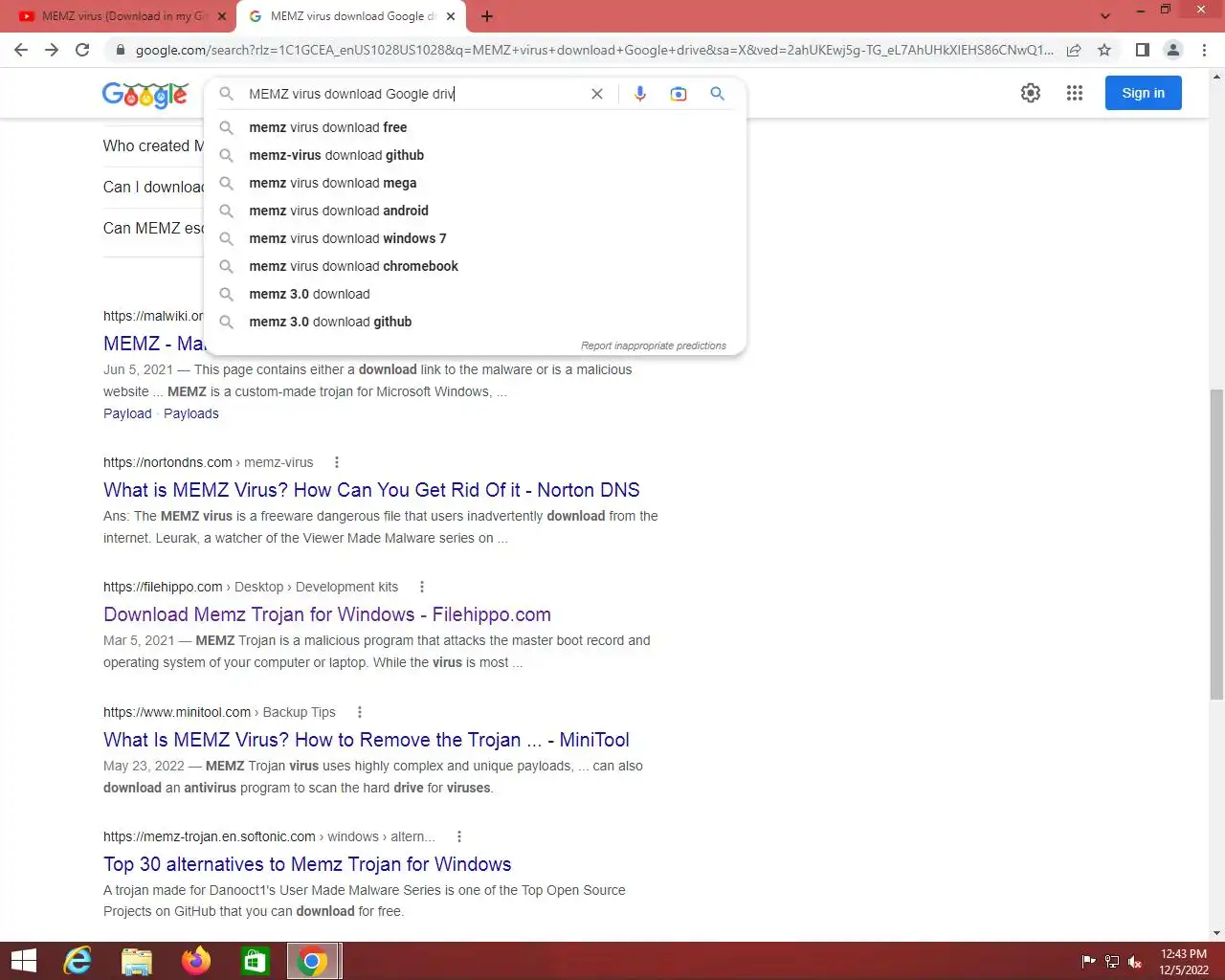Open Filehippo Download Memz Trojan result
The image size is (1225, 980).
[x=327, y=614]
